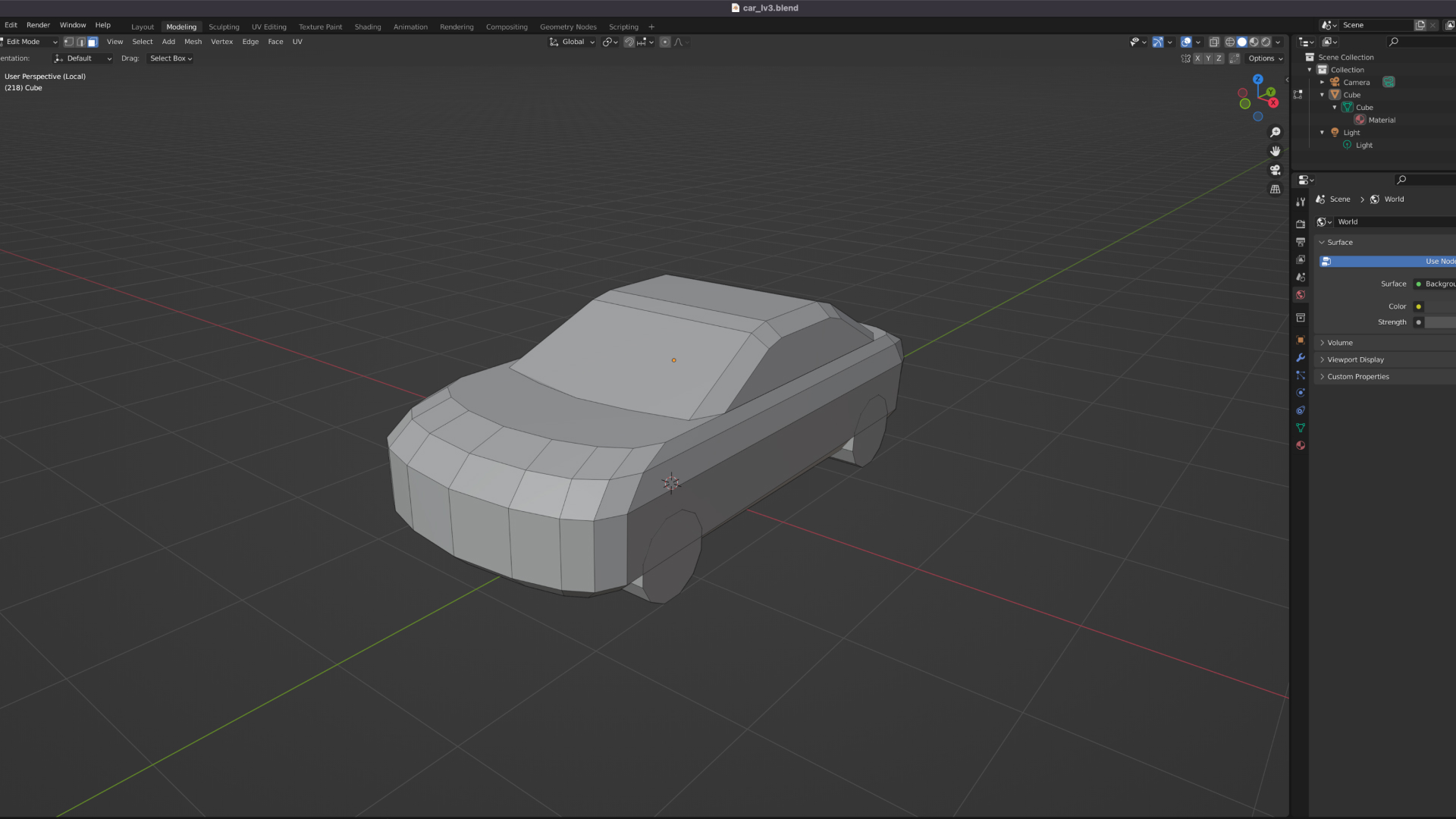The image size is (1456, 819).
Task: Toggle viewport overlays display
Action: click(1186, 42)
